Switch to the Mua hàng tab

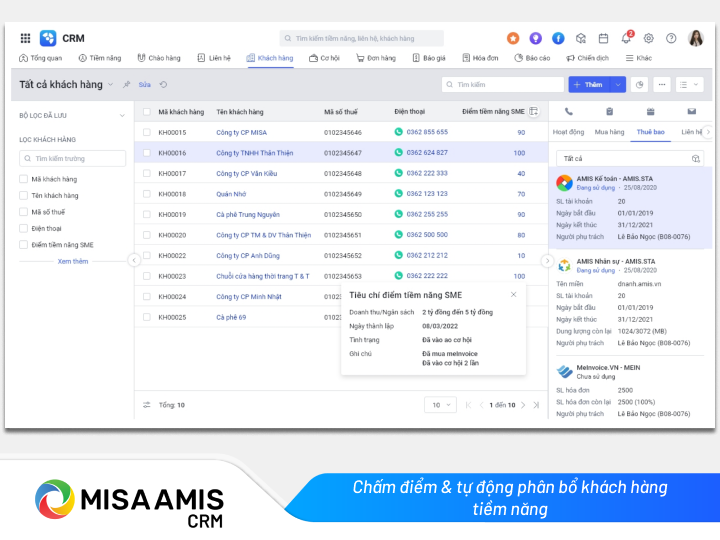[x=609, y=132]
